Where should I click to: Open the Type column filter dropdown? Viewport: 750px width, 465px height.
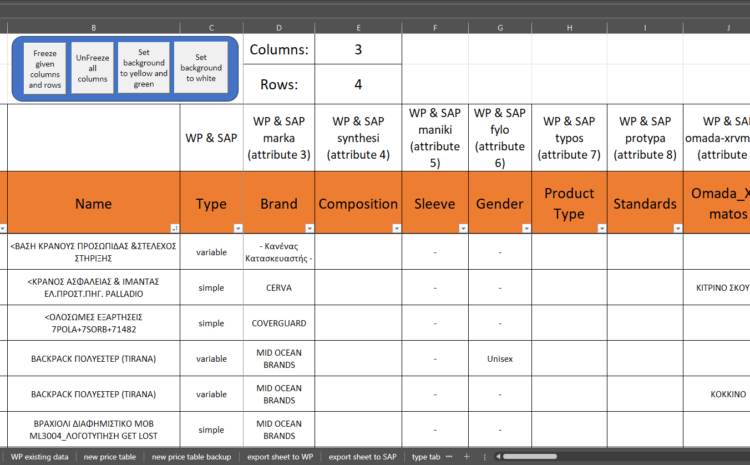(x=238, y=229)
